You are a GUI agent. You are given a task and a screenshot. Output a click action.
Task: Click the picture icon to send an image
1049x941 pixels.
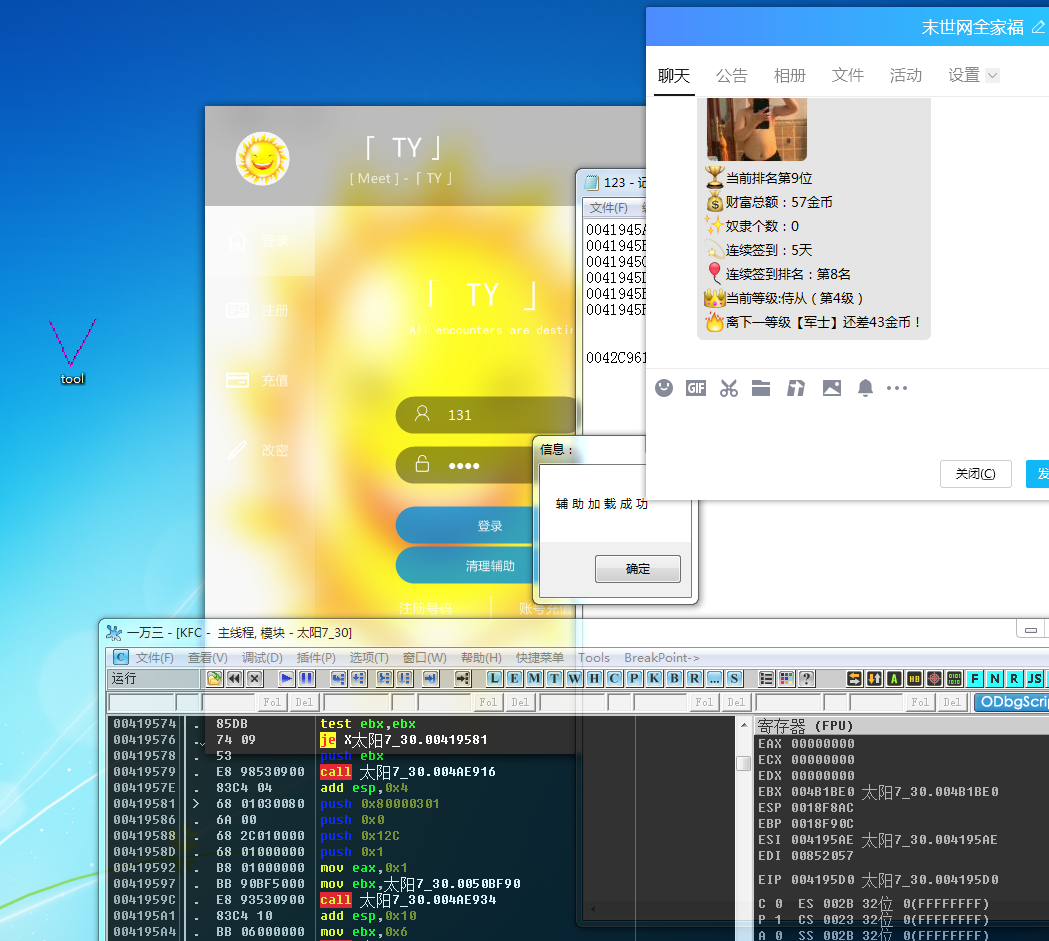coord(832,388)
